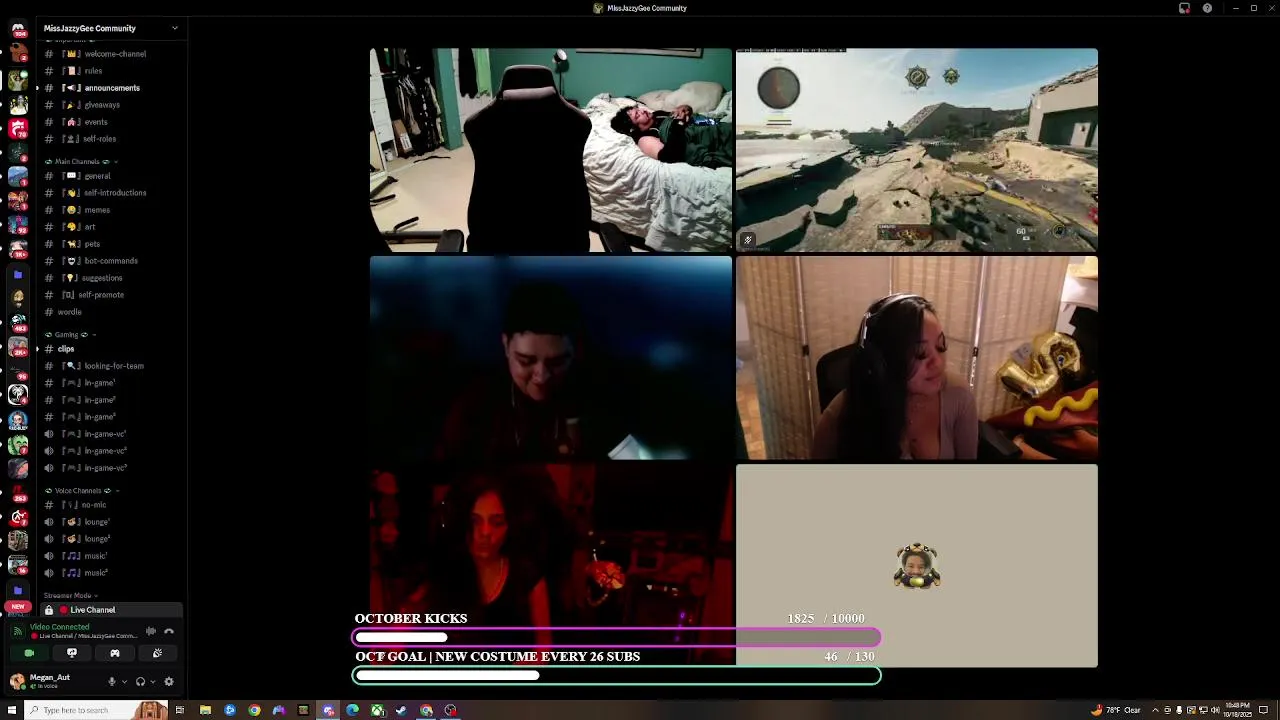Open noise suppression options
This screenshot has height=720, width=1280.
click(x=151, y=631)
